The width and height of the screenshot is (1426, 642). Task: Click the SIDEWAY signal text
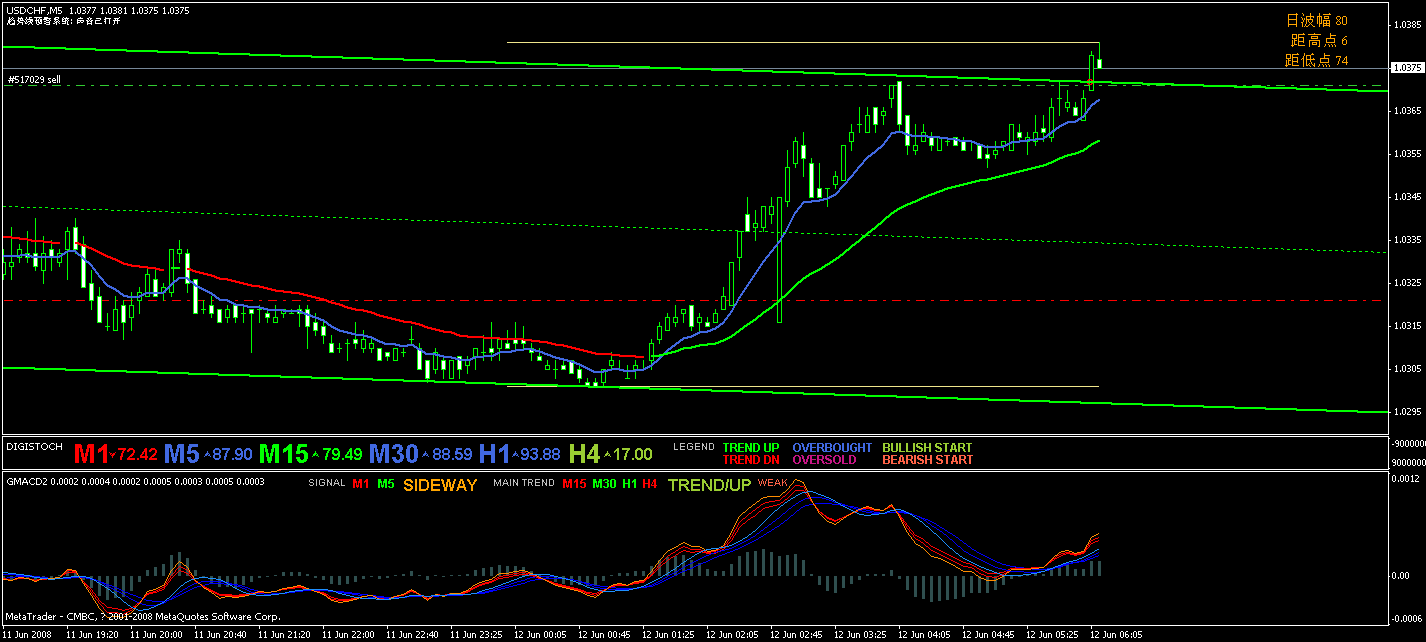[x=440, y=484]
